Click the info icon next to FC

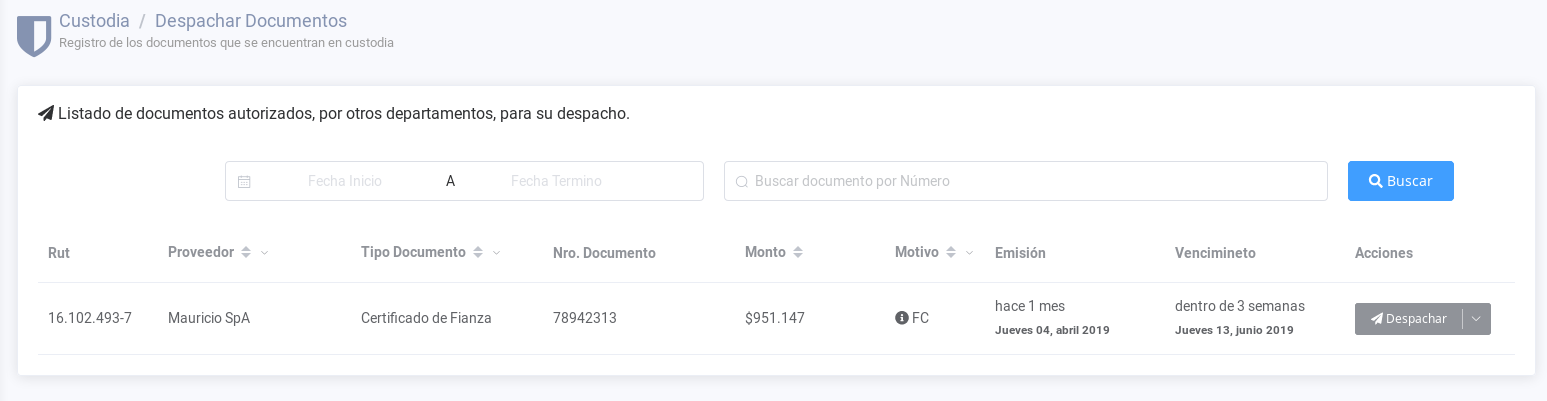pos(901,318)
